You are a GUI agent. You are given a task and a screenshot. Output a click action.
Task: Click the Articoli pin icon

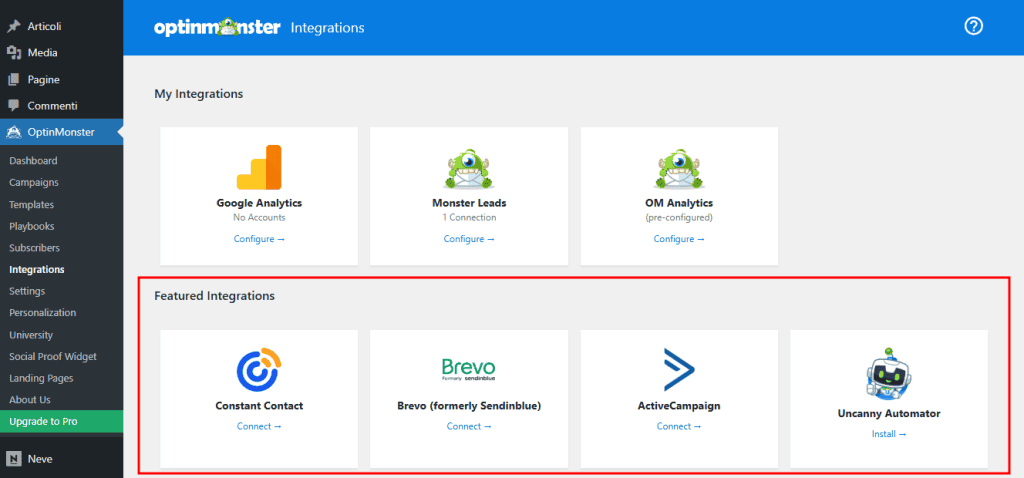point(14,26)
